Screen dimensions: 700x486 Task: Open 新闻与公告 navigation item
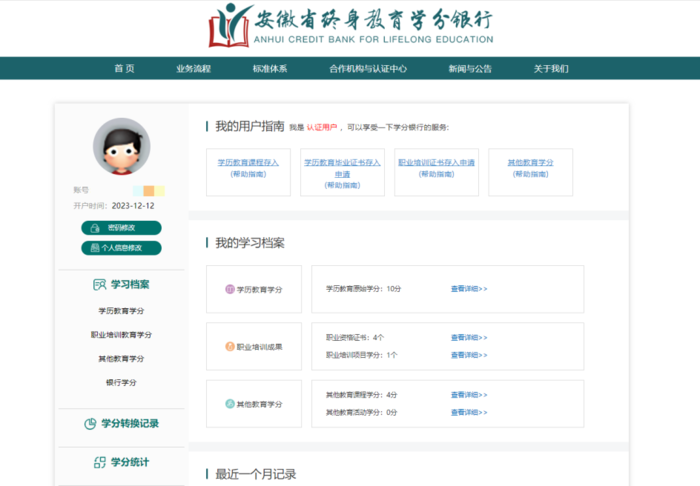click(x=470, y=69)
